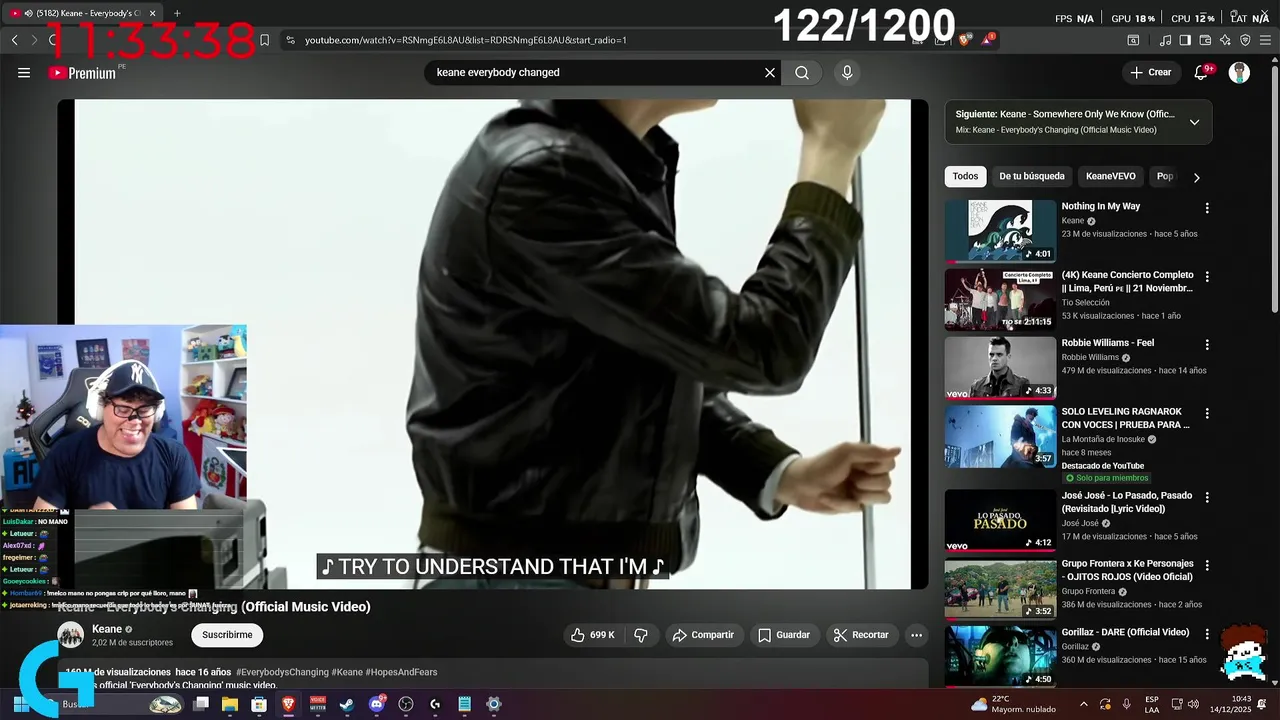Open options menu for Gorillaz - DARE
The image size is (1280, 720).
point(1207,634)
